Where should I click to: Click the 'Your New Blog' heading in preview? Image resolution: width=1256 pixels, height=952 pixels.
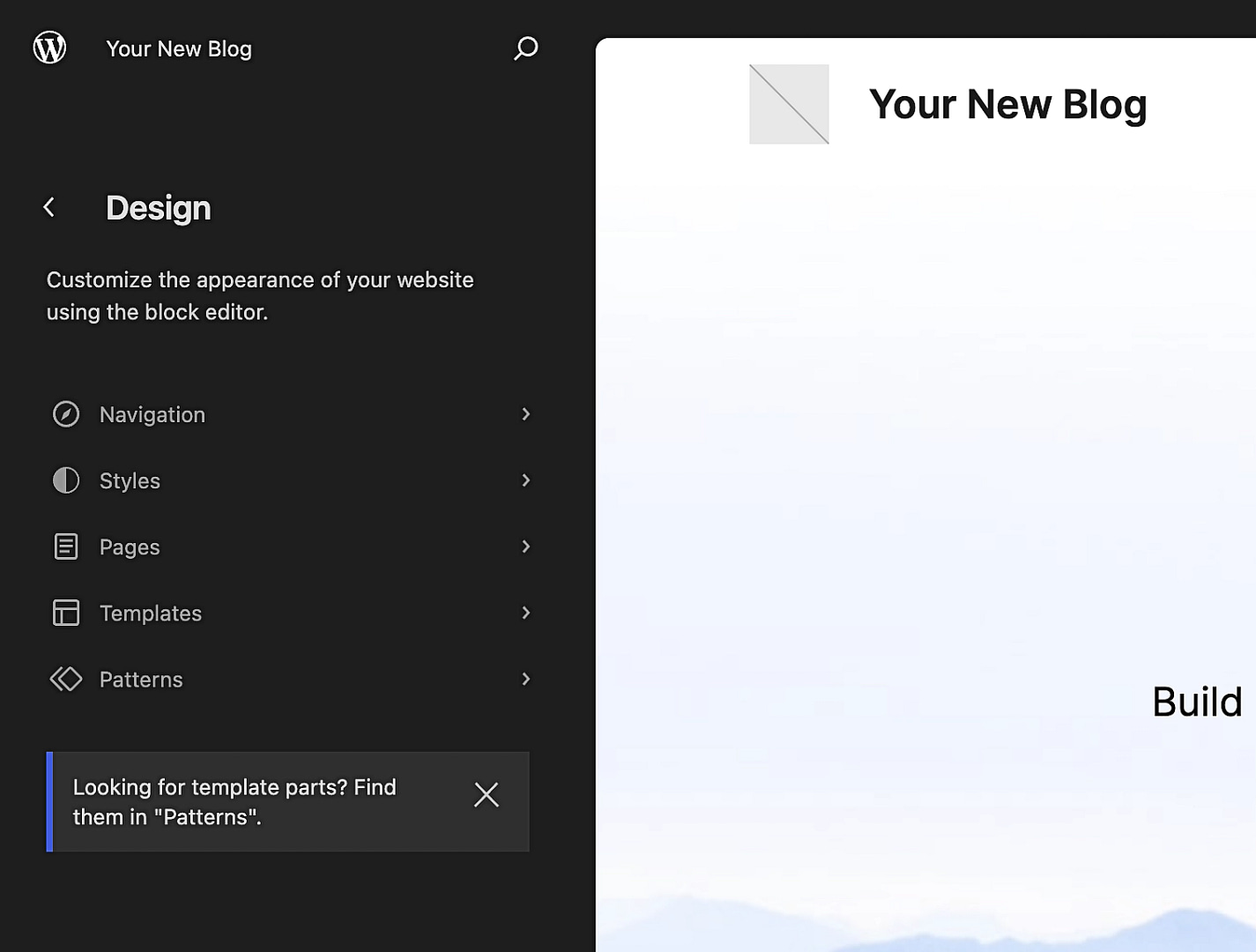(x=1007, y=105)
